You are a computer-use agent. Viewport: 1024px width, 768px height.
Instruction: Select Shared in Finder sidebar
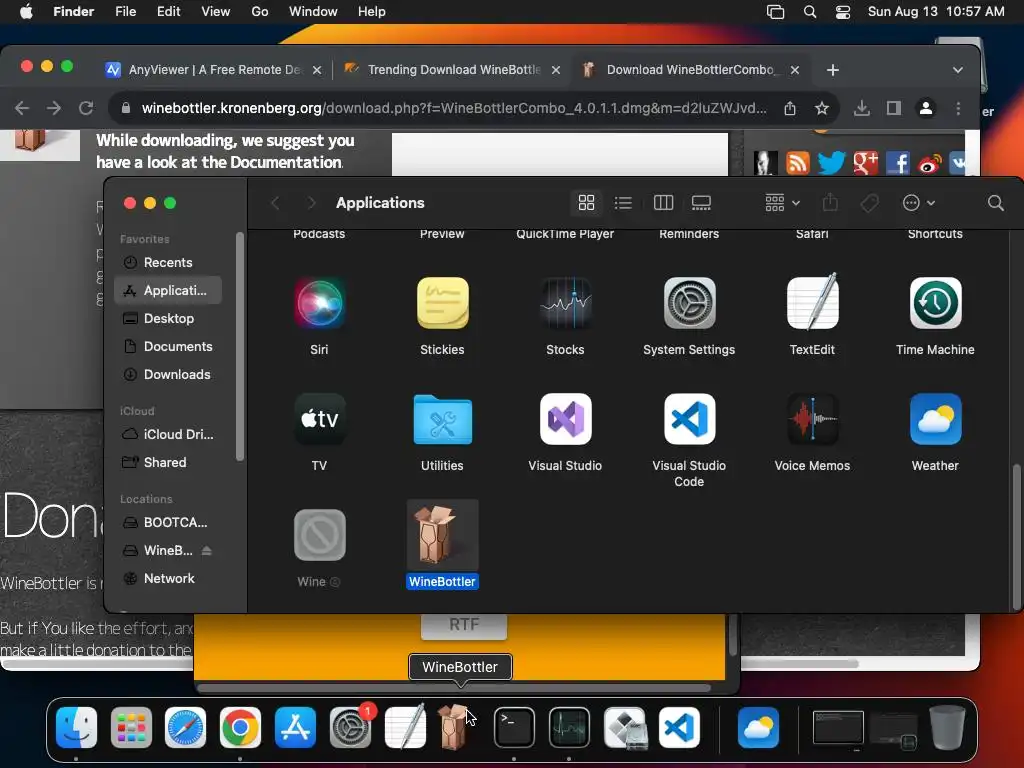(x=168, y=462)
